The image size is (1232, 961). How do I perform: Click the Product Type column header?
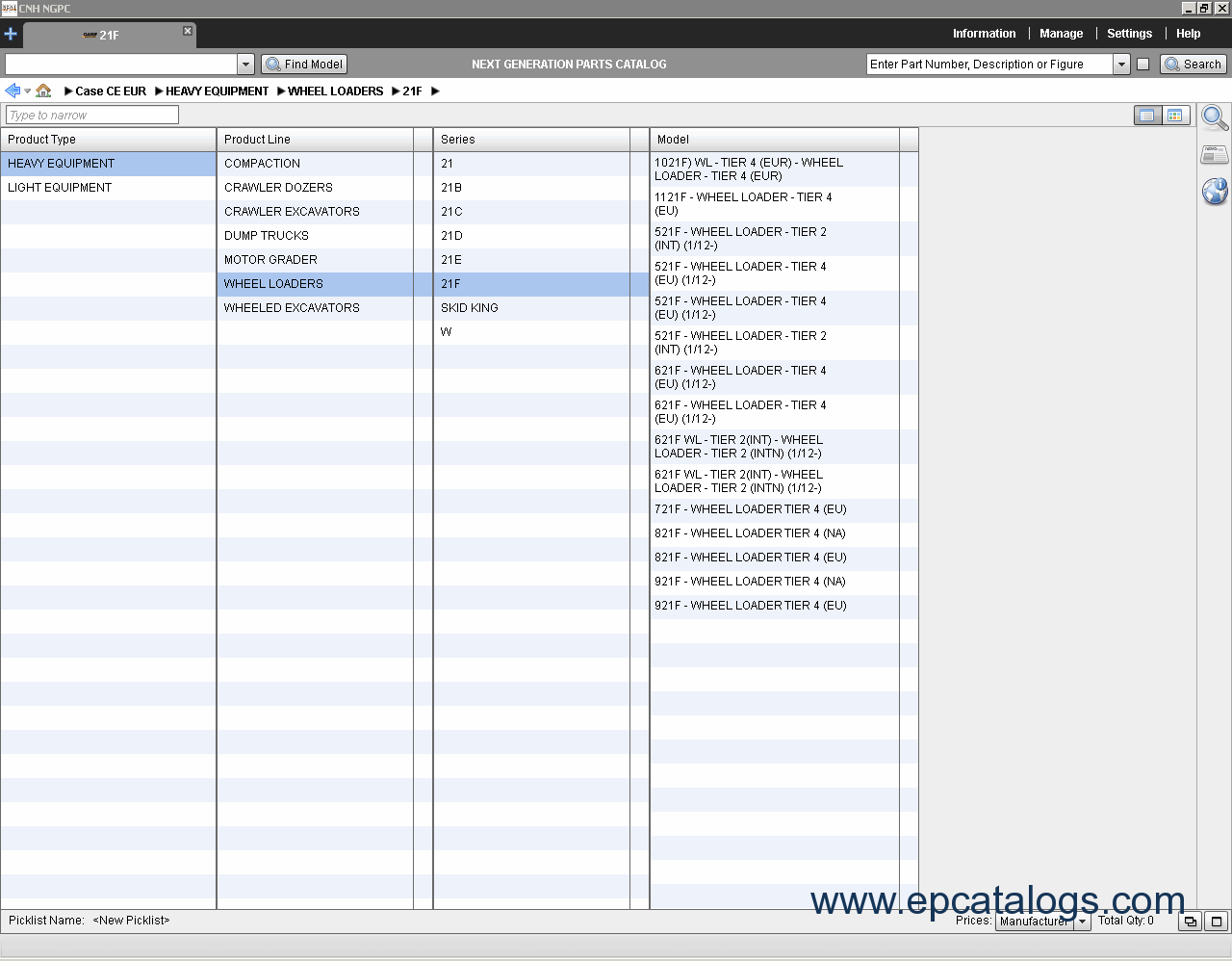tap(108, 140)
